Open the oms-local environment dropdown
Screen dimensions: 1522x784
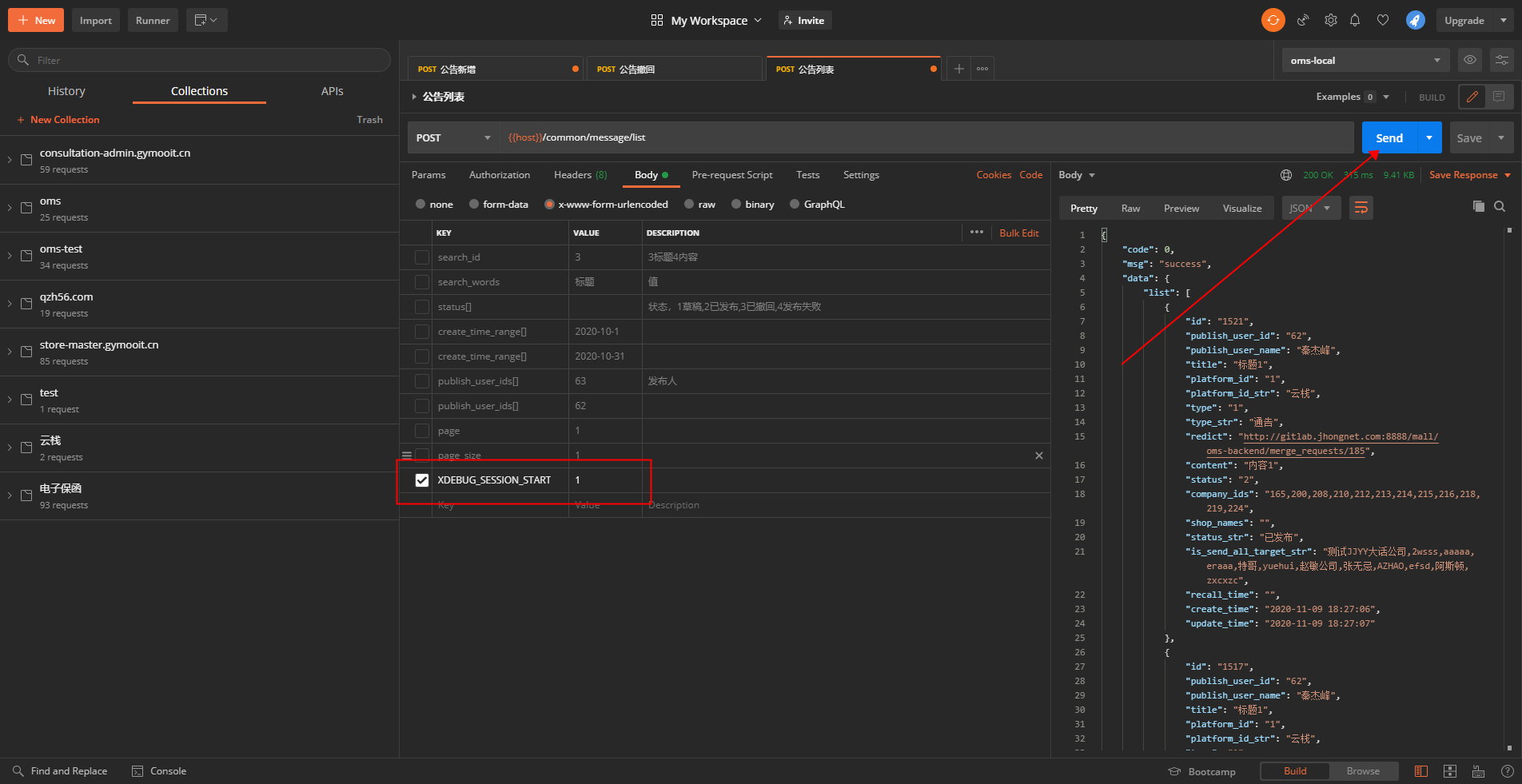click(x=1365, y=60)
